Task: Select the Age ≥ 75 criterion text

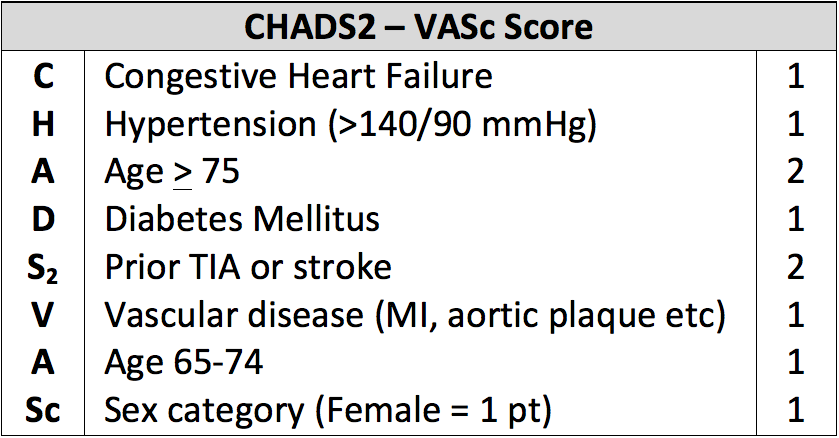Action: 172,172
